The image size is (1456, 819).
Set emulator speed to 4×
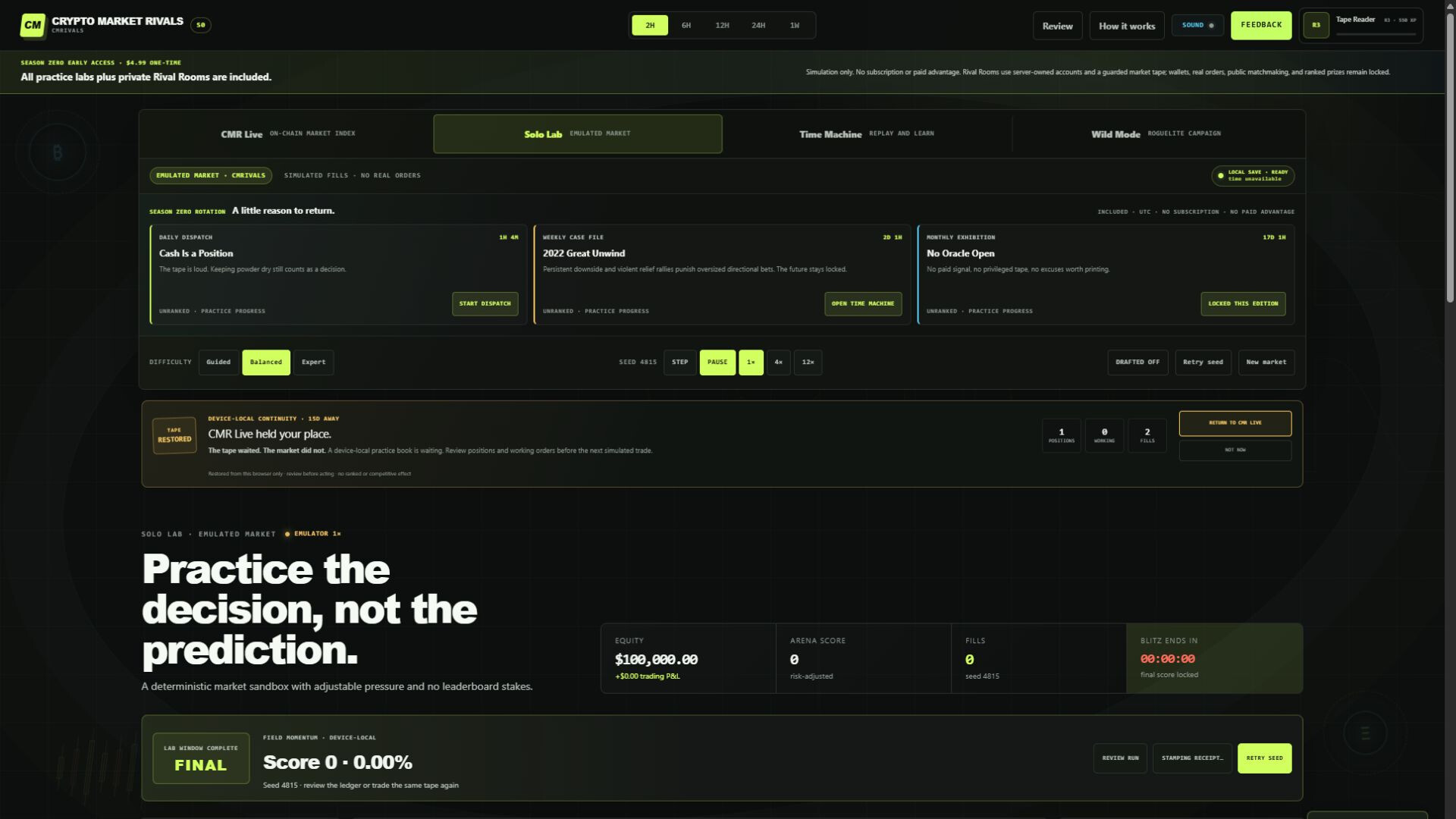(778, 362)
